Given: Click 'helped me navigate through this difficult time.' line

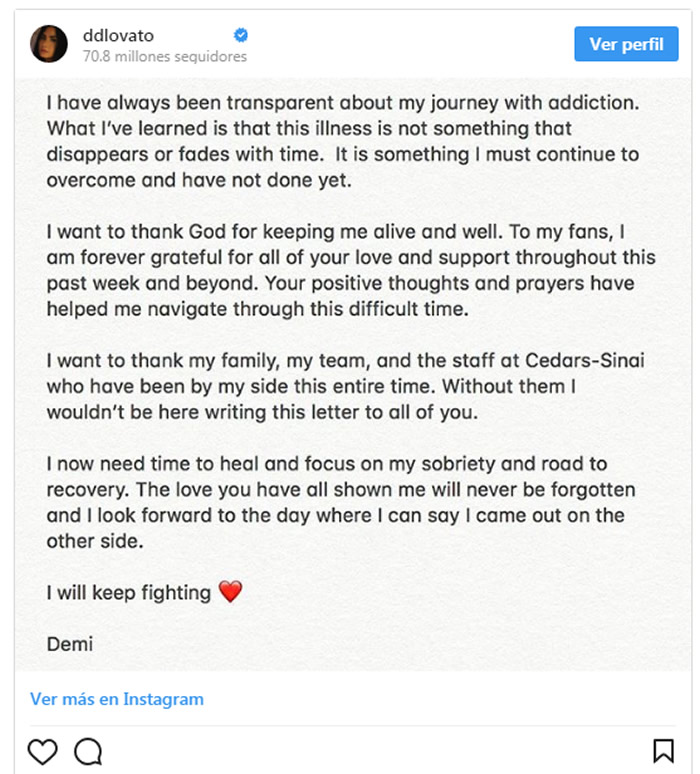Looking at the screenshot, I should coord(258,310).
